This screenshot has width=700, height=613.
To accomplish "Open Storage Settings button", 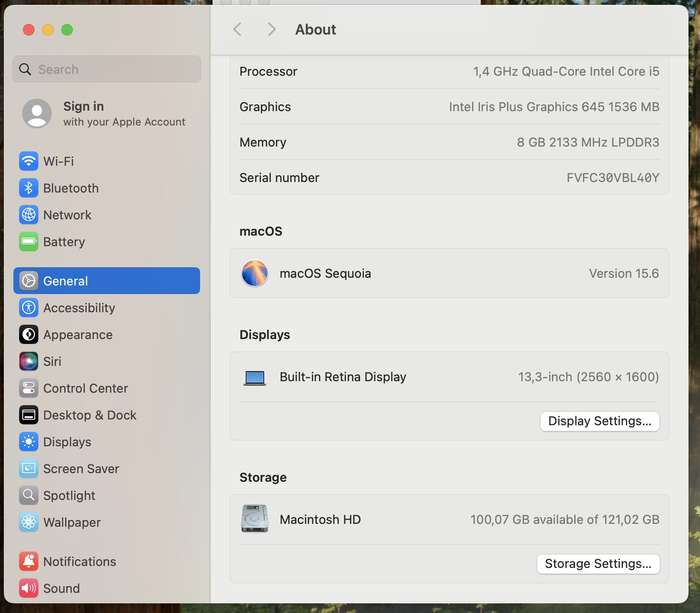I will (x=598, y=564).
